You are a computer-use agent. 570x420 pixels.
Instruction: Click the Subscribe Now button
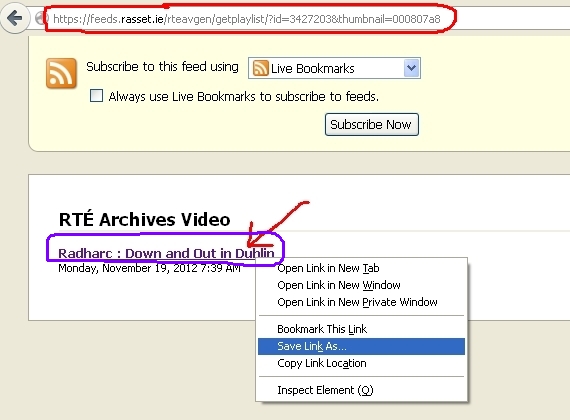[x=372, y=125]
